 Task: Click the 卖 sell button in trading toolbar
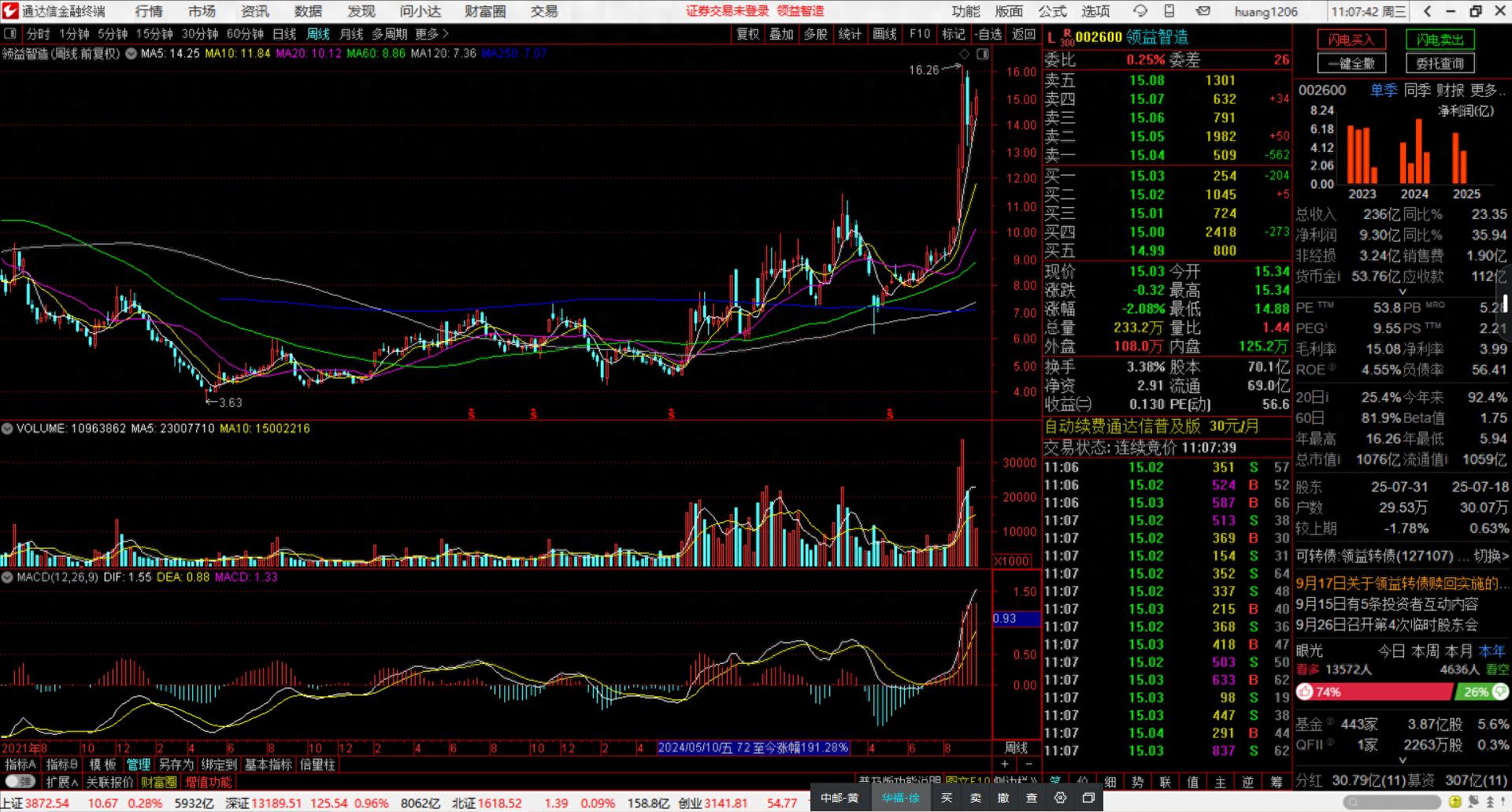975,798
